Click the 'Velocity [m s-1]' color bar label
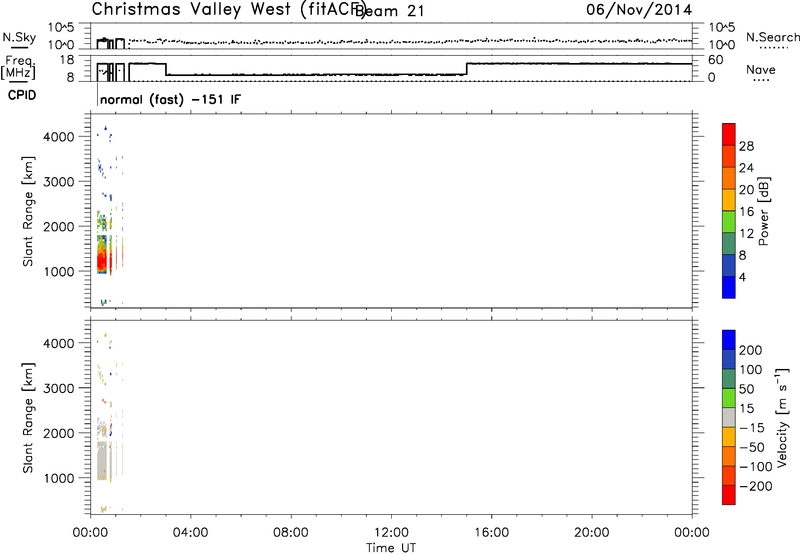This screenshot has width=800, height=554. (782, 417)
